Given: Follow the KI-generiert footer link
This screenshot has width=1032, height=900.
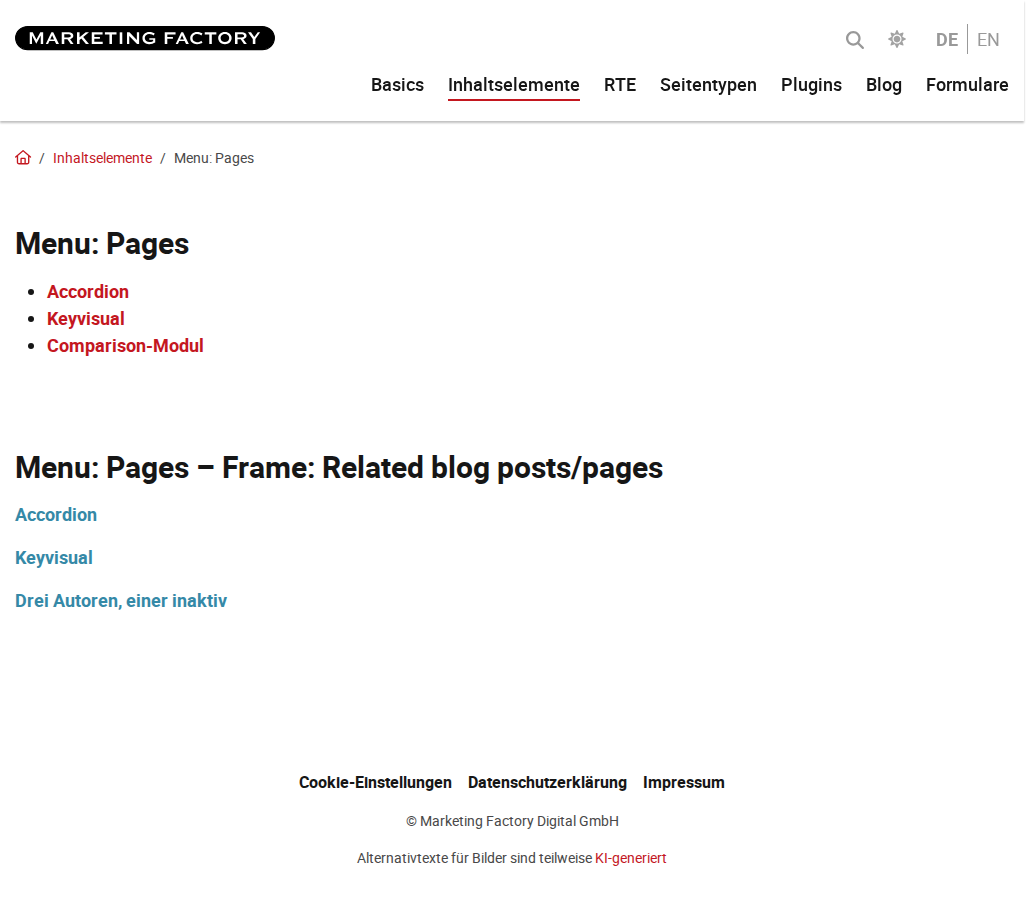Looking at the screenshot, I should [631, 858].
